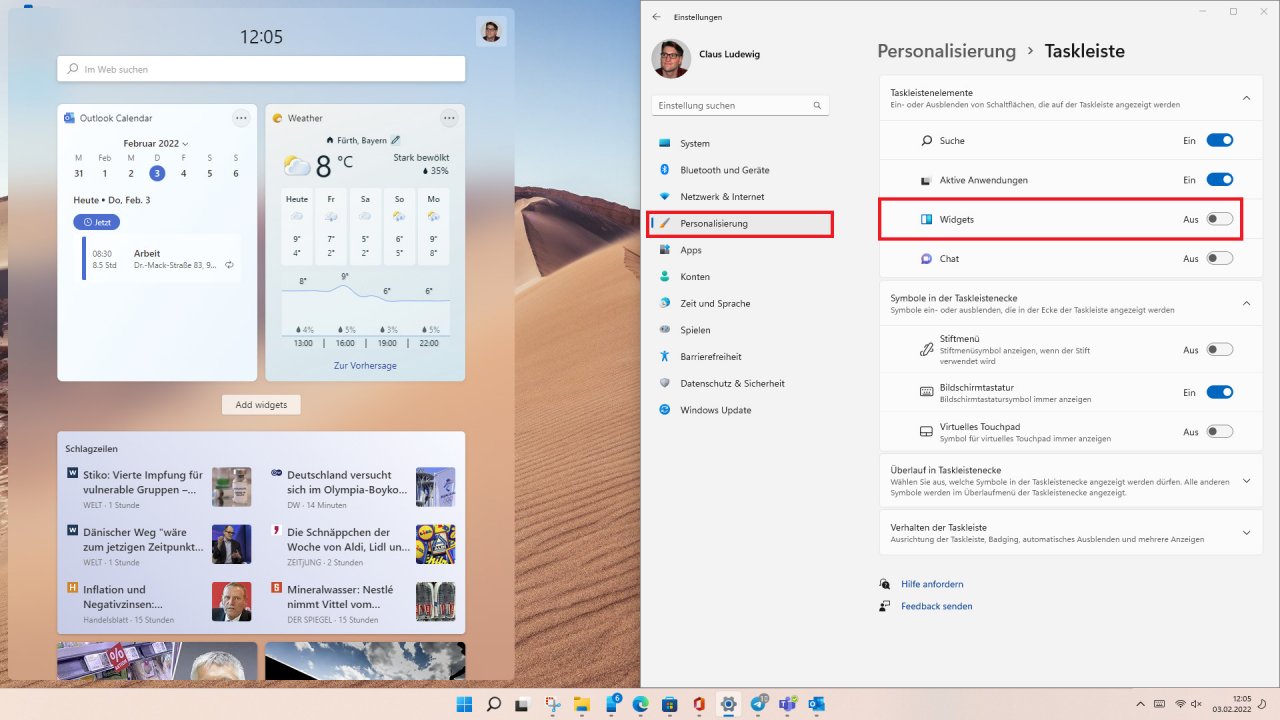
Task: Click Feedback senden link
Action: coord(936,606)
